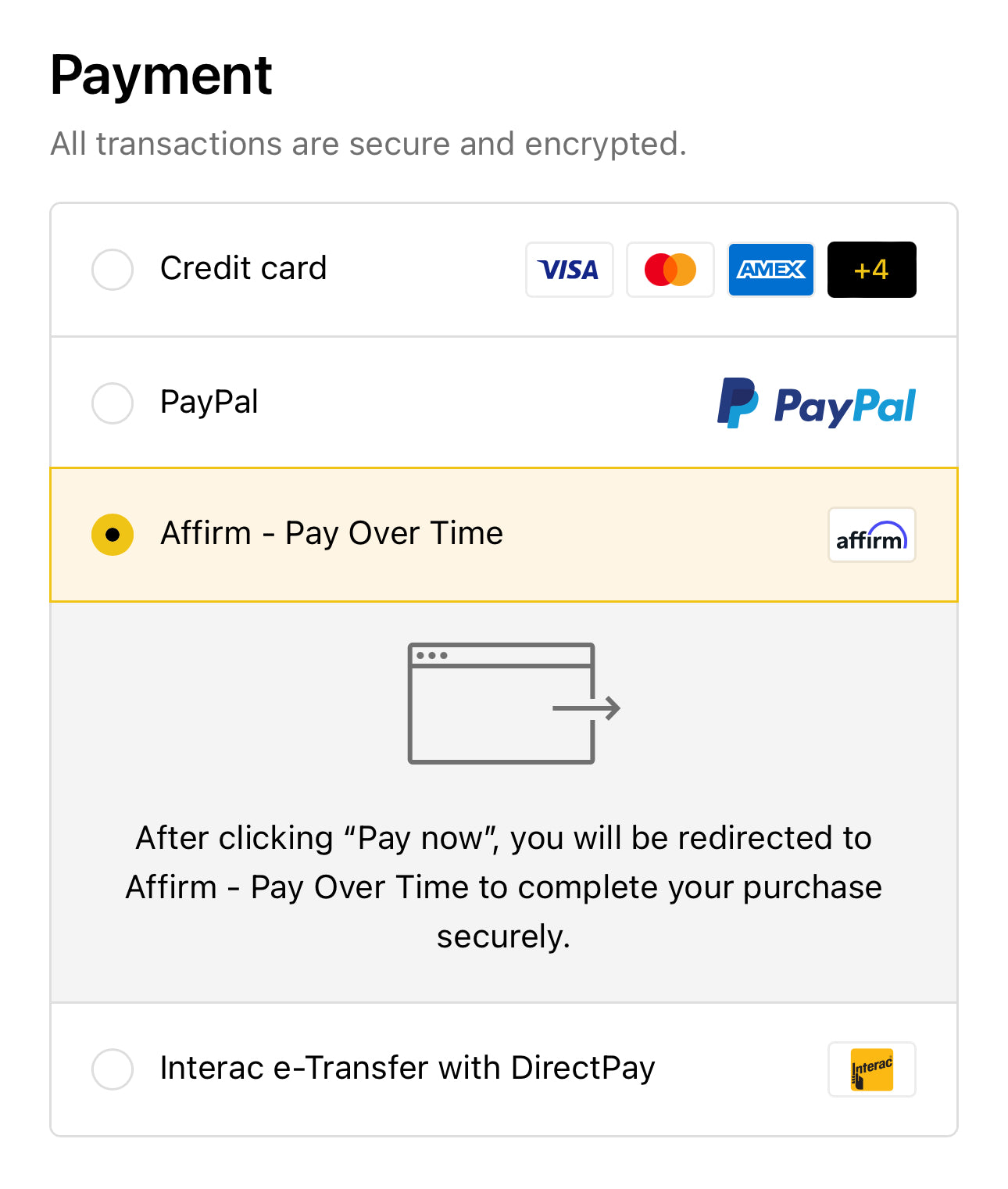Expand the +4 more cards badge

click(871, 270)
